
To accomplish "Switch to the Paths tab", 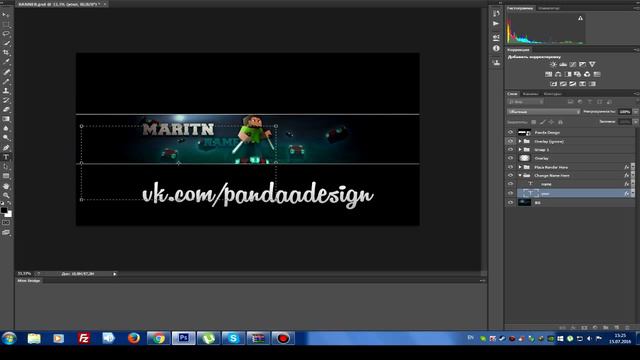I will [552, 94].
